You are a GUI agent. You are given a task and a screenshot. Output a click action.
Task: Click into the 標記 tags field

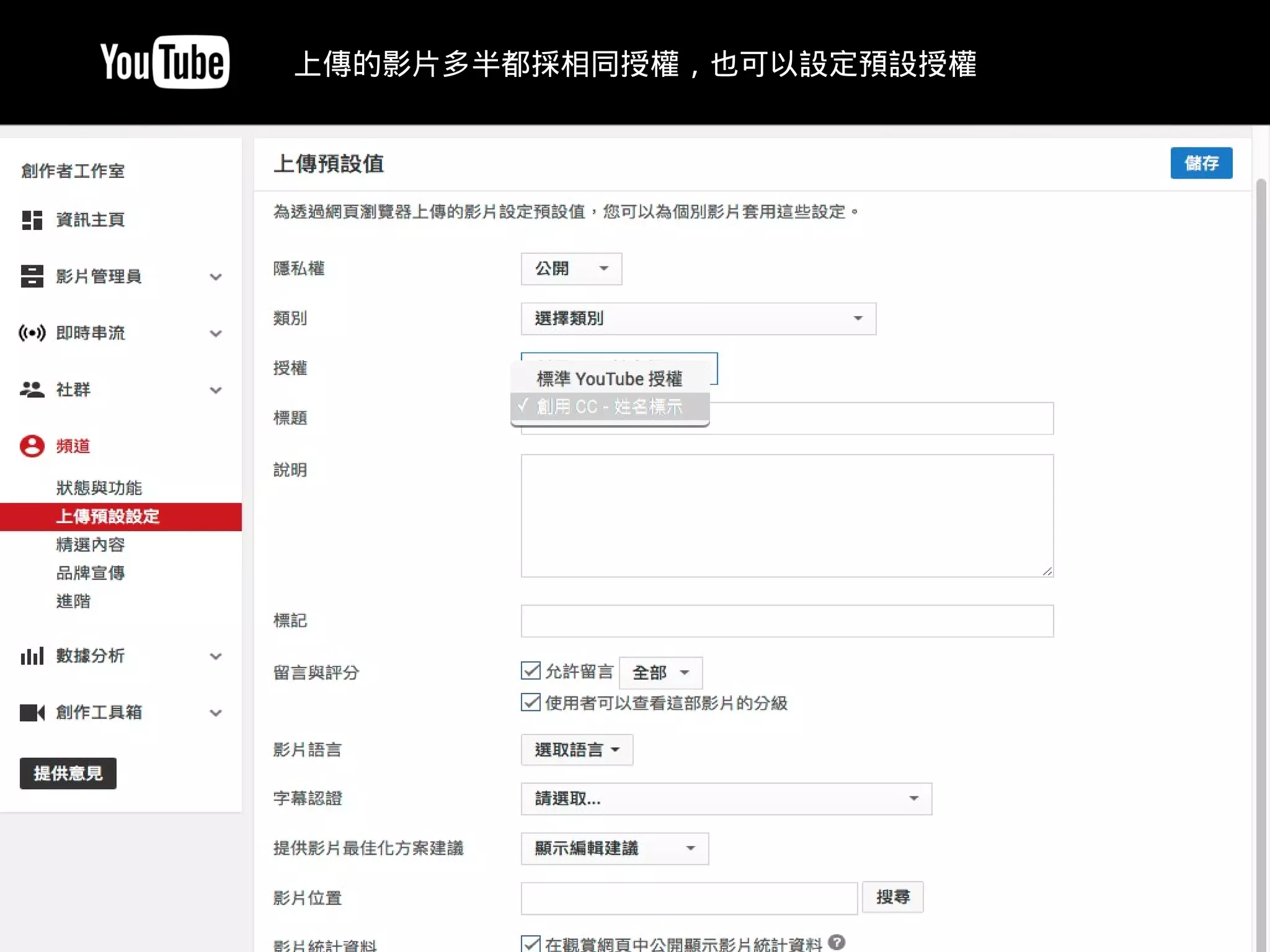coord(787,621)
